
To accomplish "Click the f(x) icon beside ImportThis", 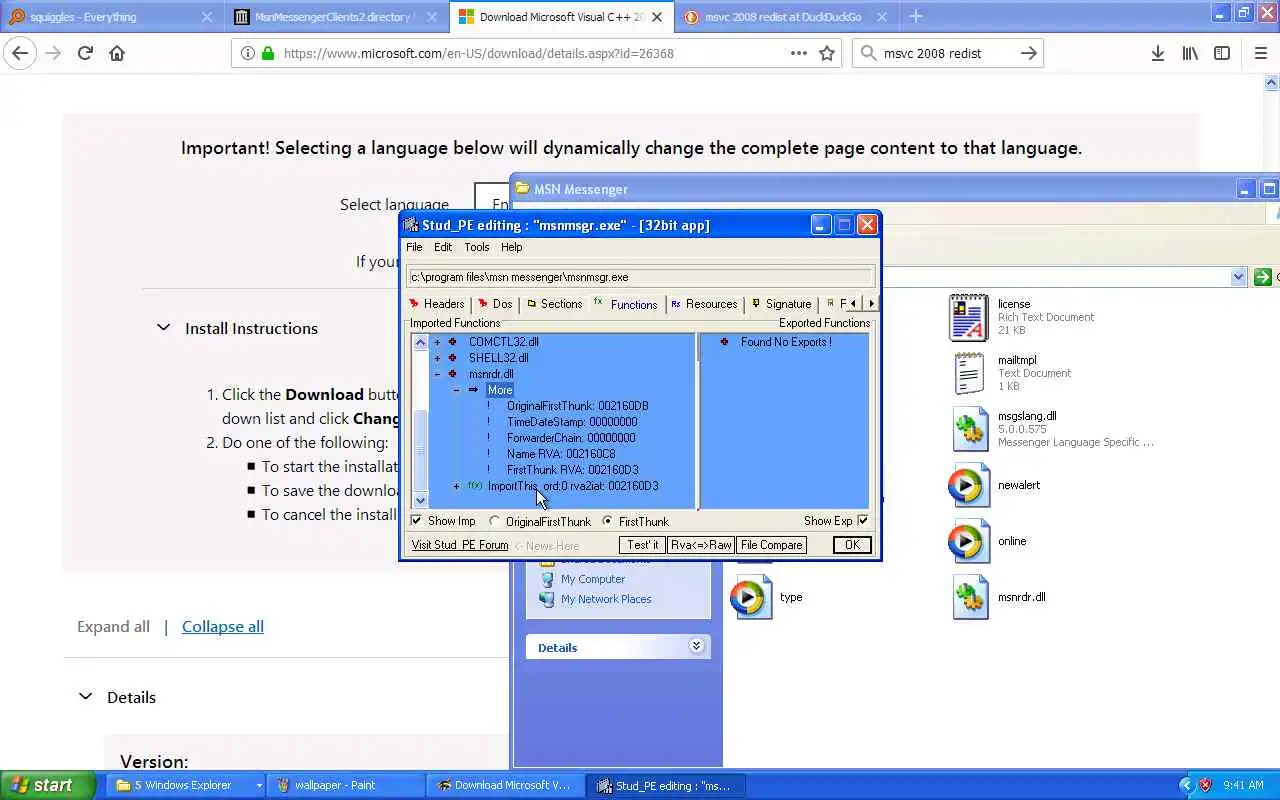I will pos(475,486).
